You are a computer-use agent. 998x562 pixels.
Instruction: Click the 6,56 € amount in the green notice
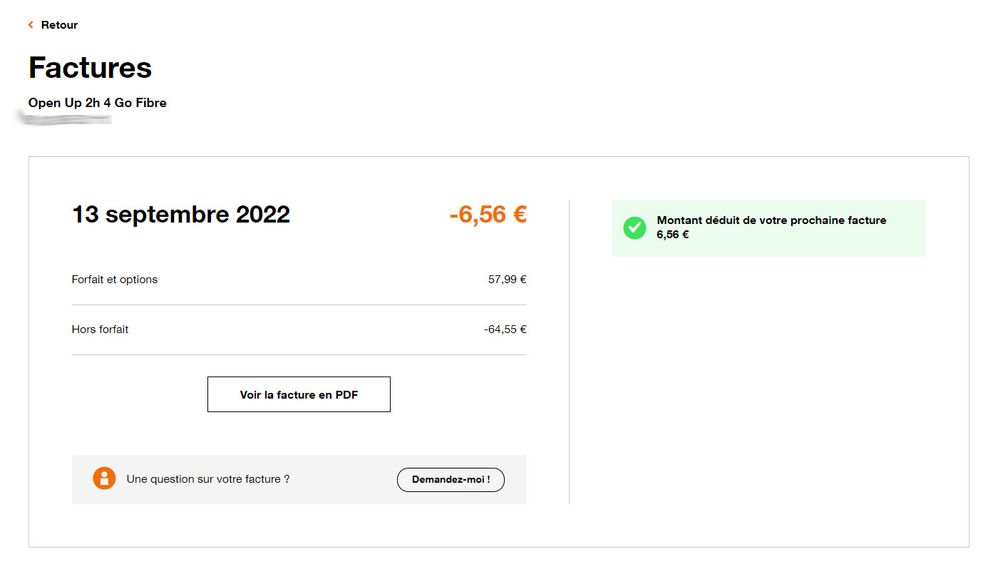coord(672,235)
